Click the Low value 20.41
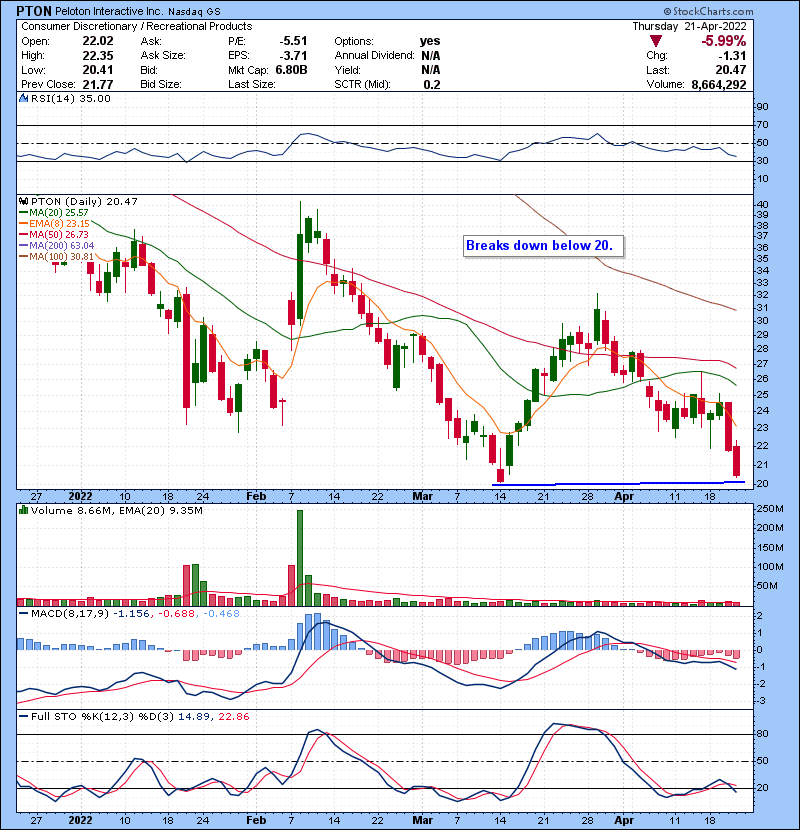This screenshot has width=800, height=830. [98, 70]
